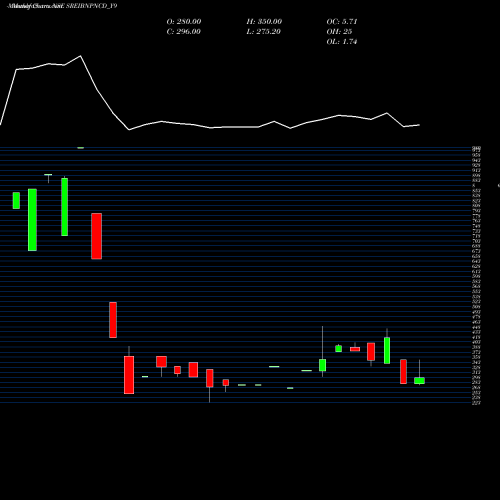Click the close price value C: 296.00
Image resolution: width=500 pixels, height=500 pixels.
[x=184, y=32]
